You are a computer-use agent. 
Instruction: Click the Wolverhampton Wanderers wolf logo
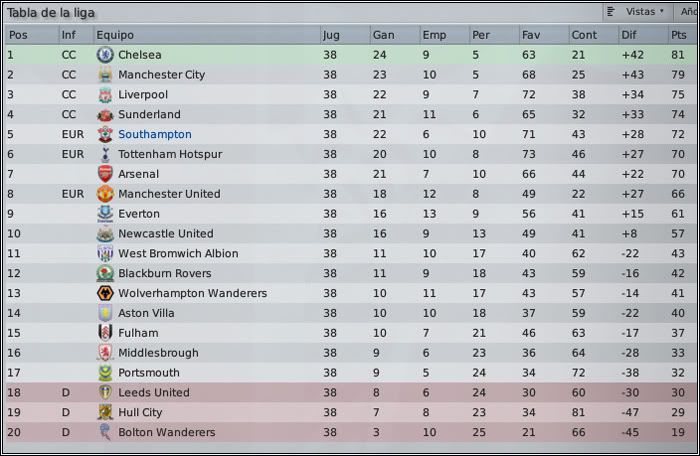[105, 293]
